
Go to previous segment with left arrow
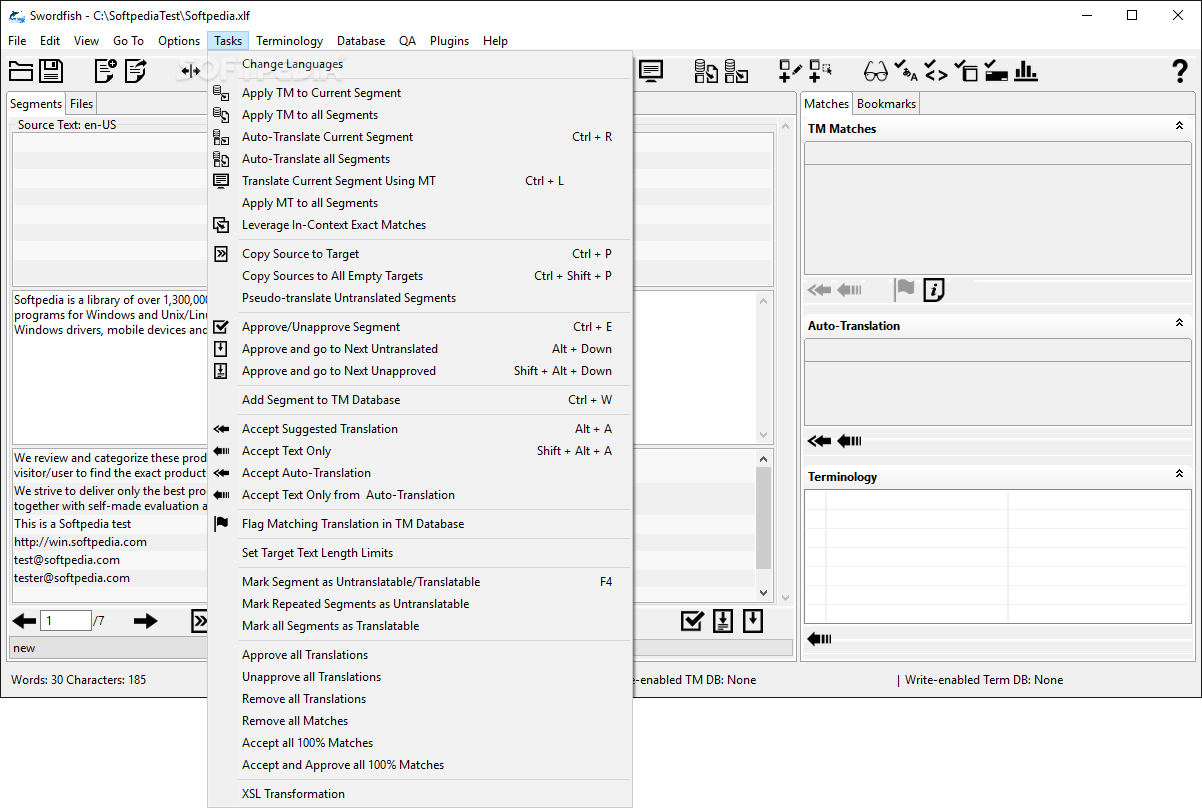pyautogui.click(x=24, y=621)
